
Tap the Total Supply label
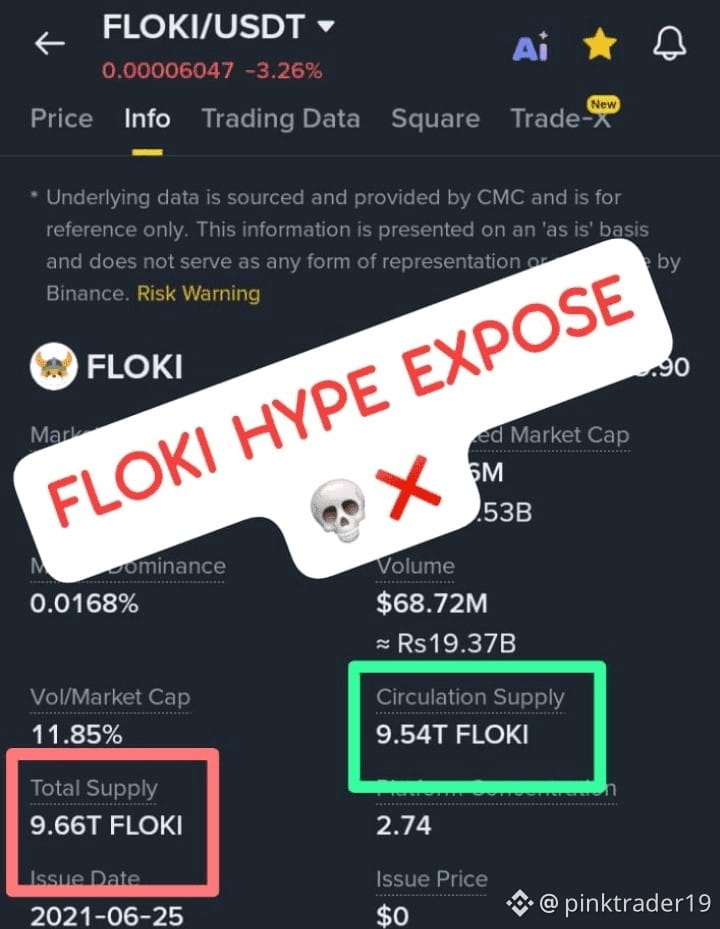pyautogui.click(x=94, y=788)
